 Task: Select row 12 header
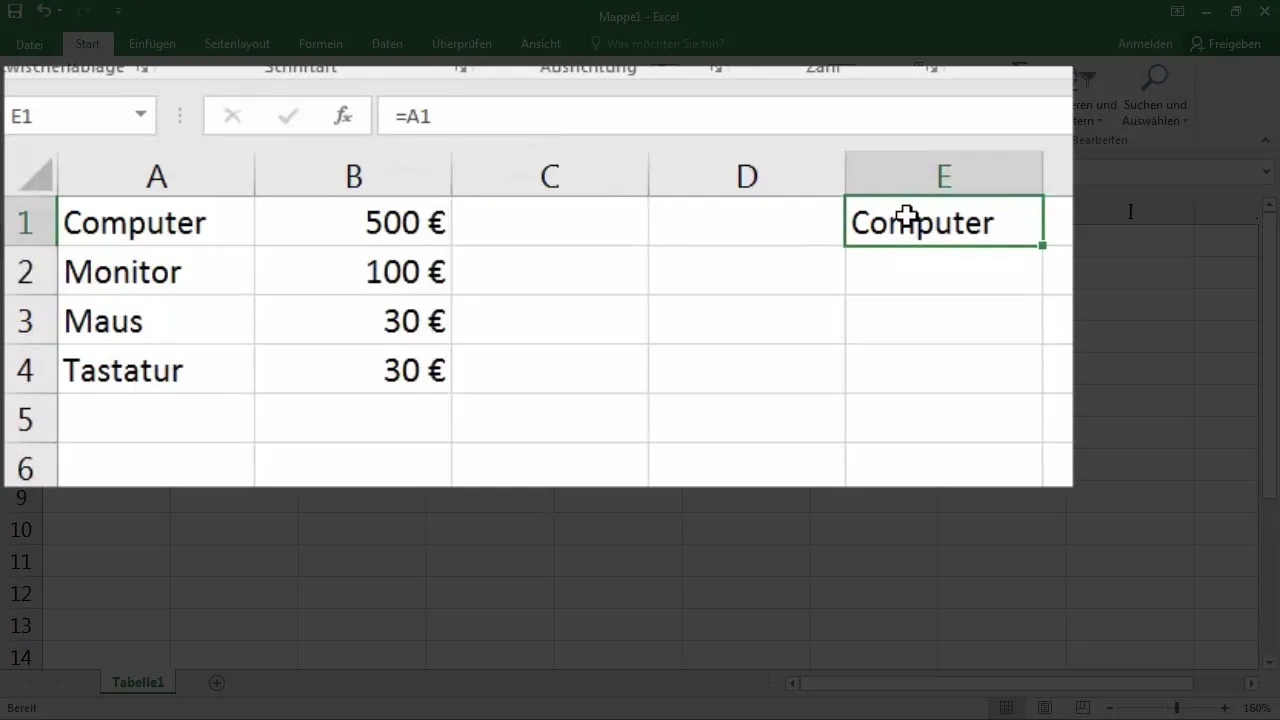coord(21,594)
